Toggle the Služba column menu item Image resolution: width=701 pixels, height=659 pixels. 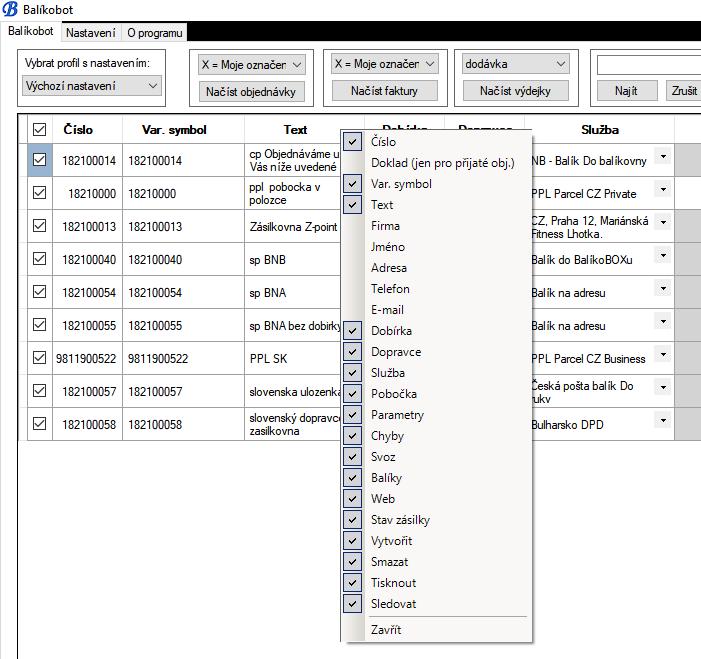437,373
